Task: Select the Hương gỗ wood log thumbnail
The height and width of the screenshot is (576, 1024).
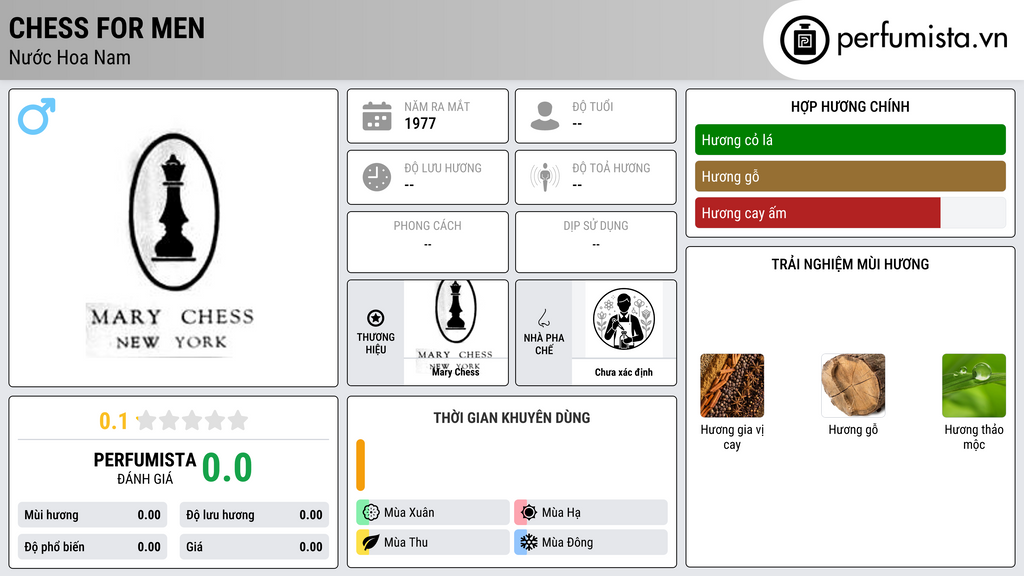Action: point(853,385)
